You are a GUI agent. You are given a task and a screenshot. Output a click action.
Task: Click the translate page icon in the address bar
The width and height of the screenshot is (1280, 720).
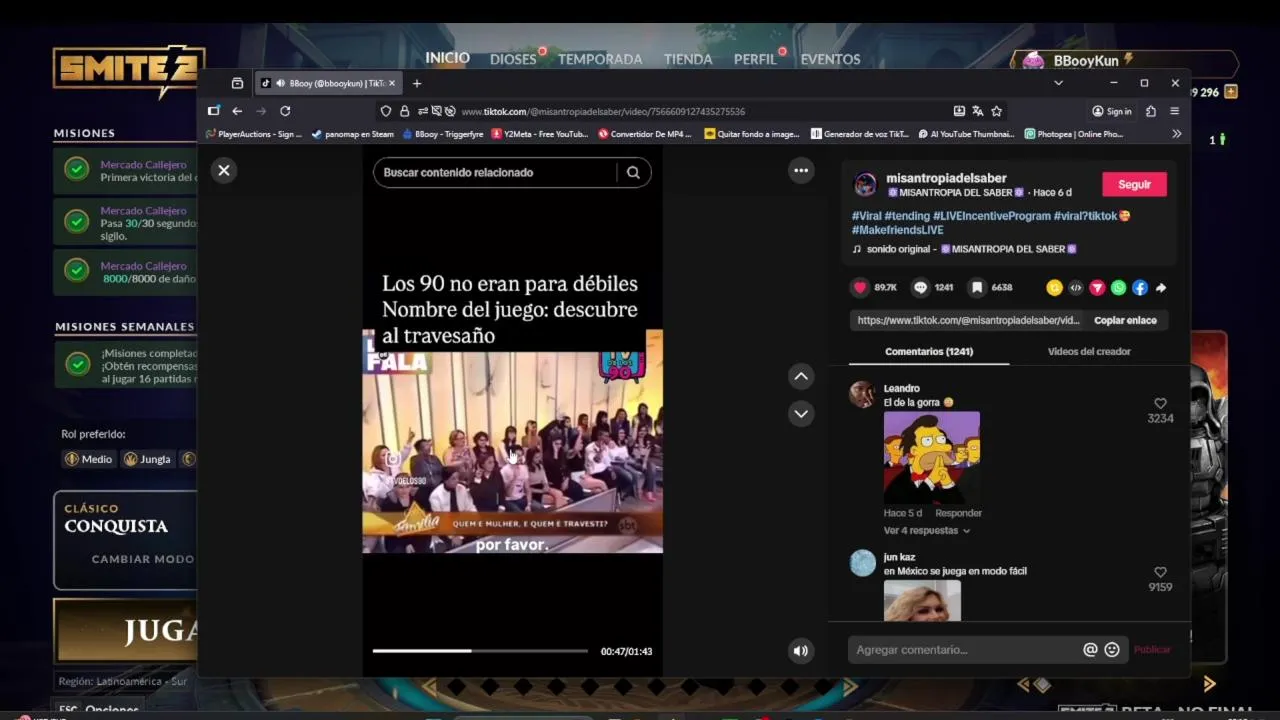click(978, 111)
